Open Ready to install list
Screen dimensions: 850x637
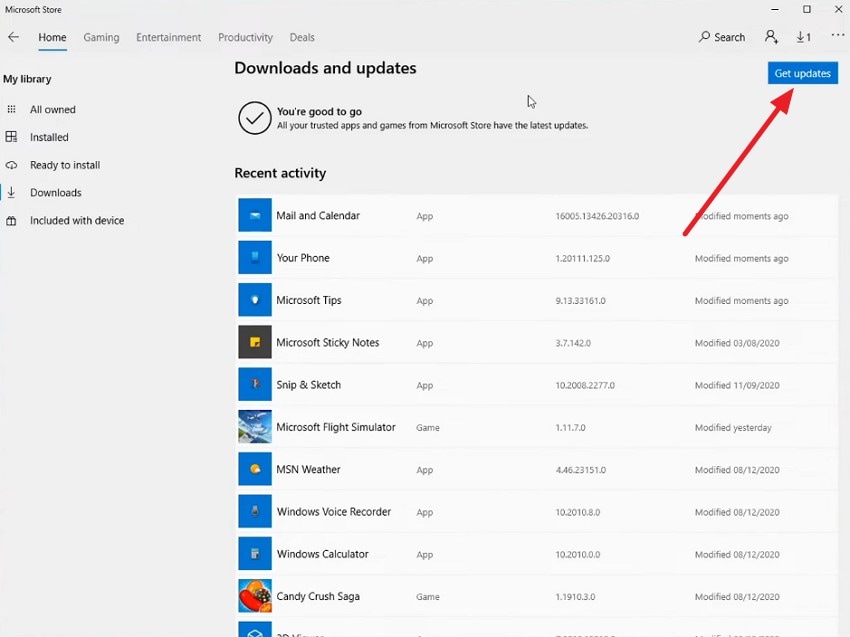[65, 165]
